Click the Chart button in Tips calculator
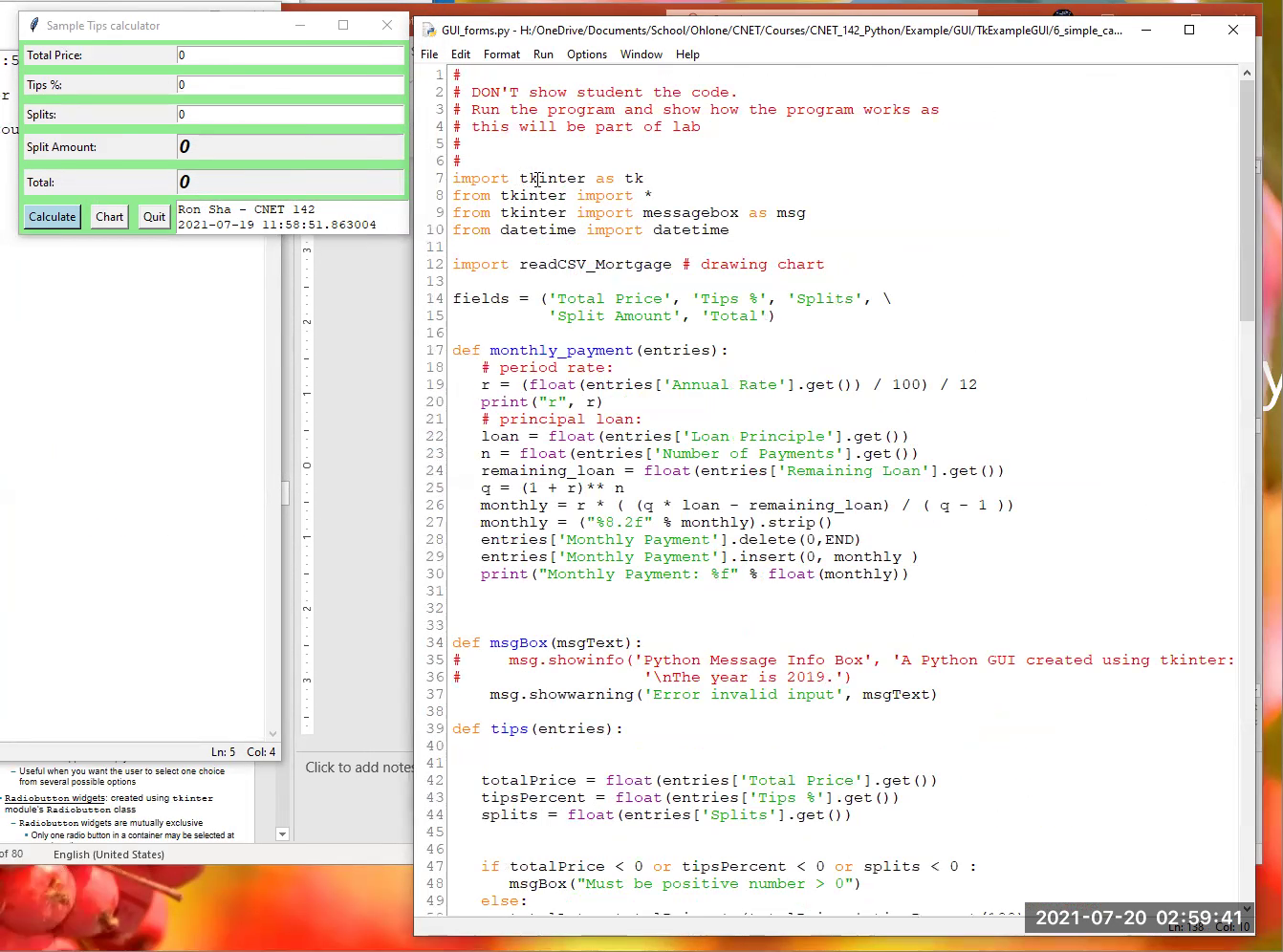 tap(110, 217)
